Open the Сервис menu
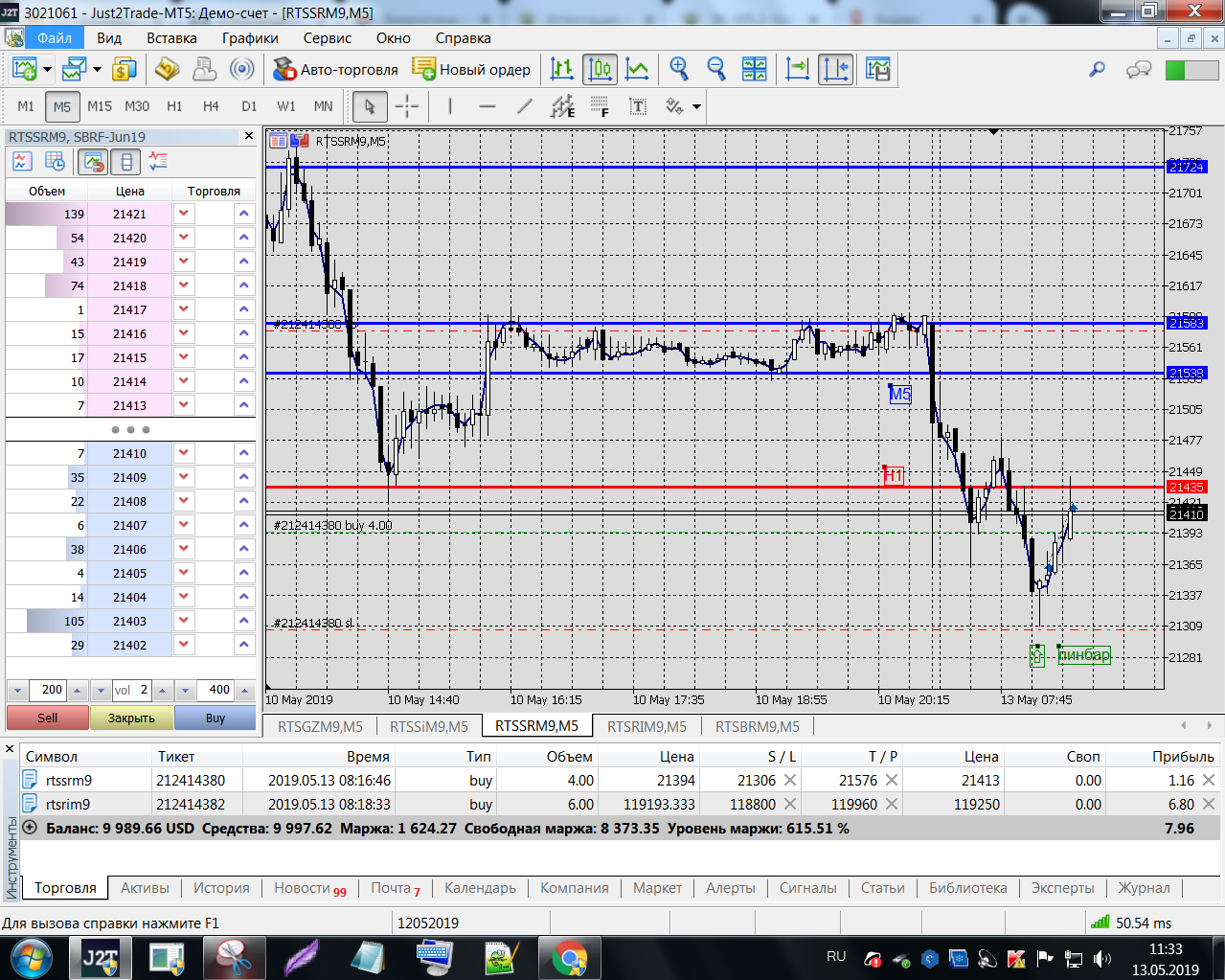 [327, 38]
